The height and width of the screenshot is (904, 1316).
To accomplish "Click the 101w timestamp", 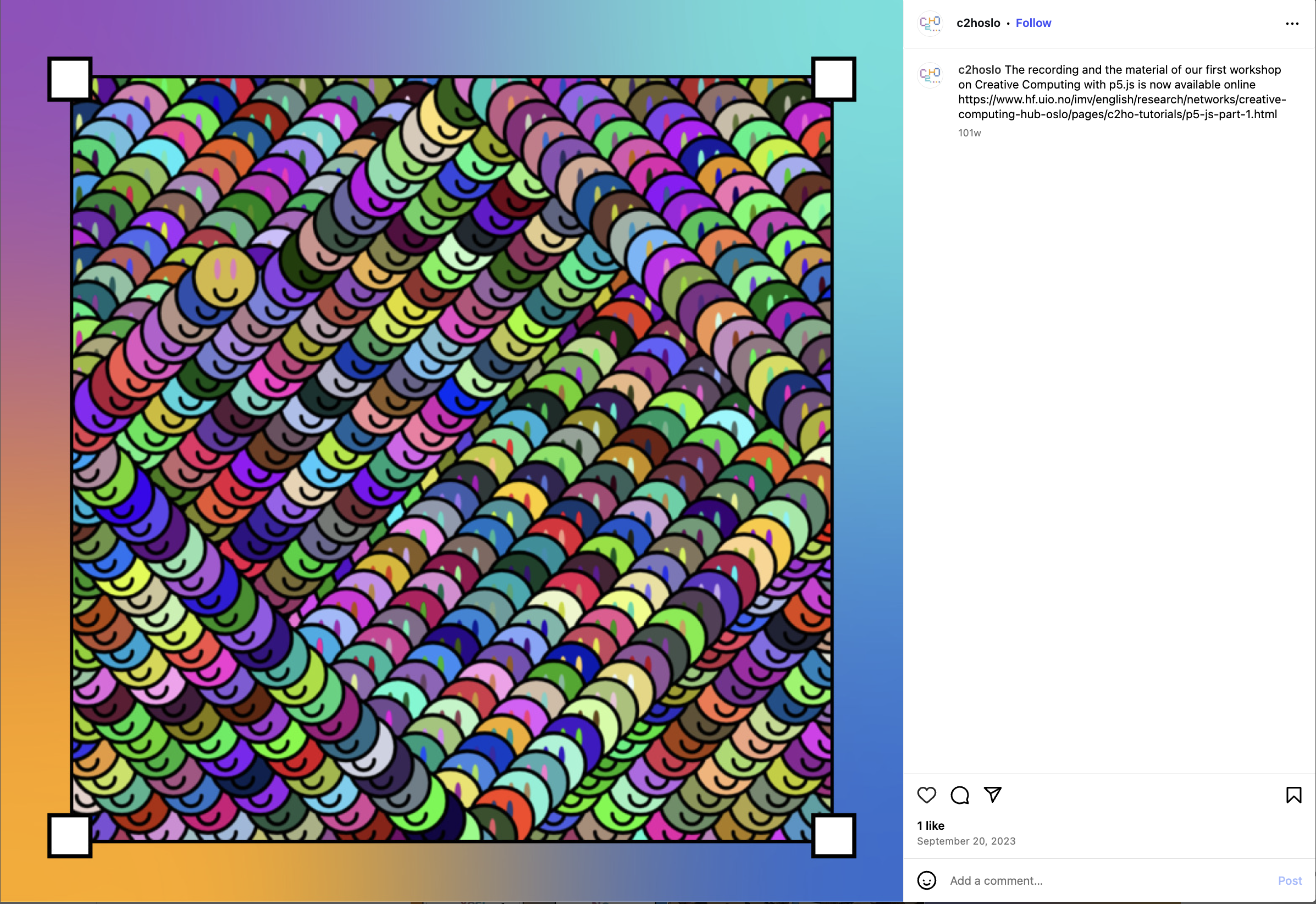I will [970, 133].
